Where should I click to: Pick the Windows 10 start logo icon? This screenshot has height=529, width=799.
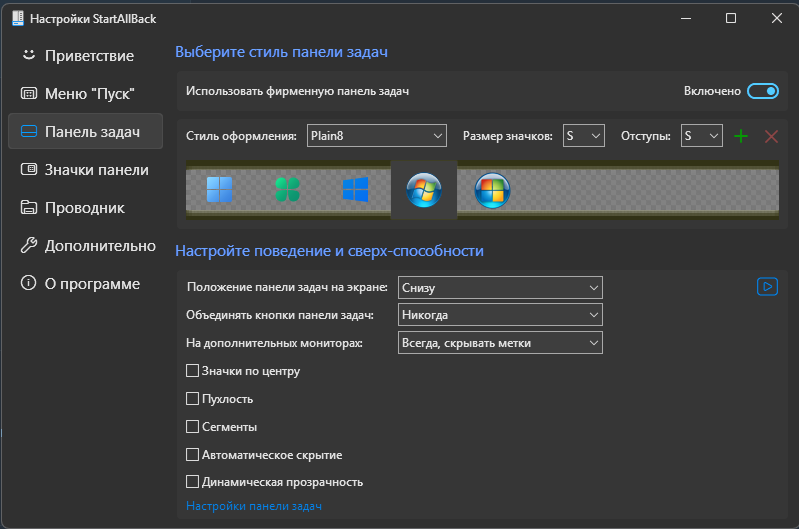point(355,190)
